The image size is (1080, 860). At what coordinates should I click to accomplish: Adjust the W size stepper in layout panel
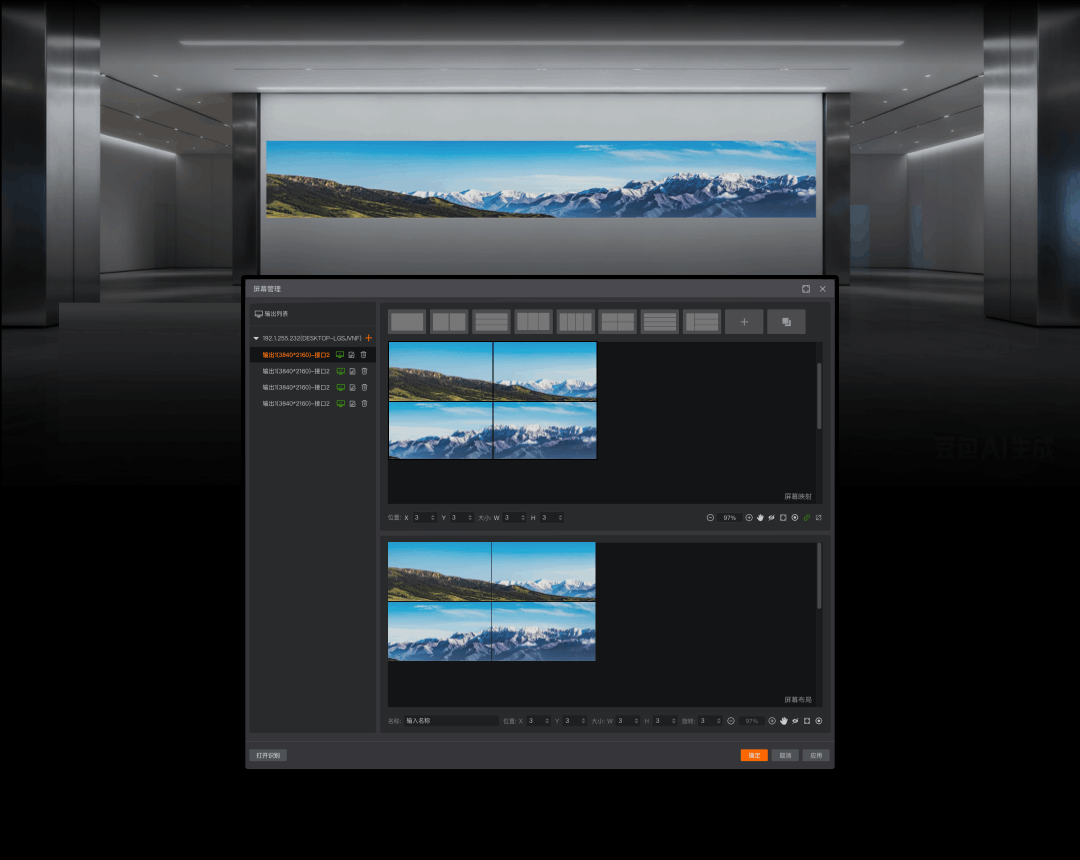pyautogui.click(x=636, y=721)
